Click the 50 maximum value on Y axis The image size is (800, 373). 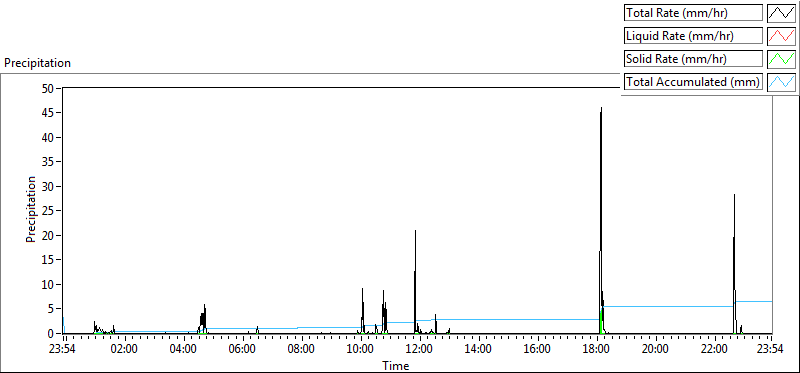click(48, 88)
